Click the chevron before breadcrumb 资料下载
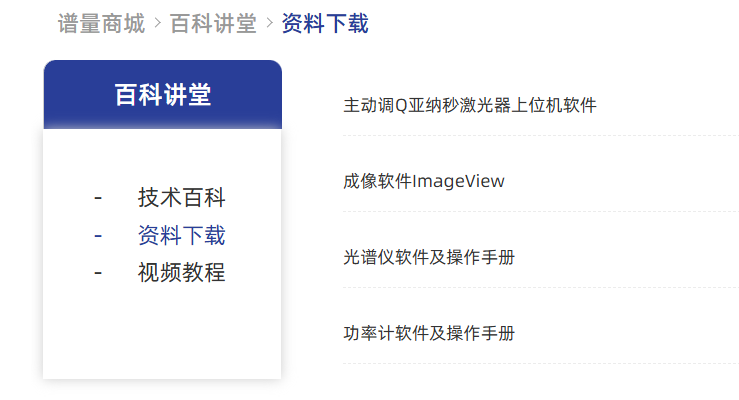This screenshot has width=739, height=400. [x=269, y=24]
